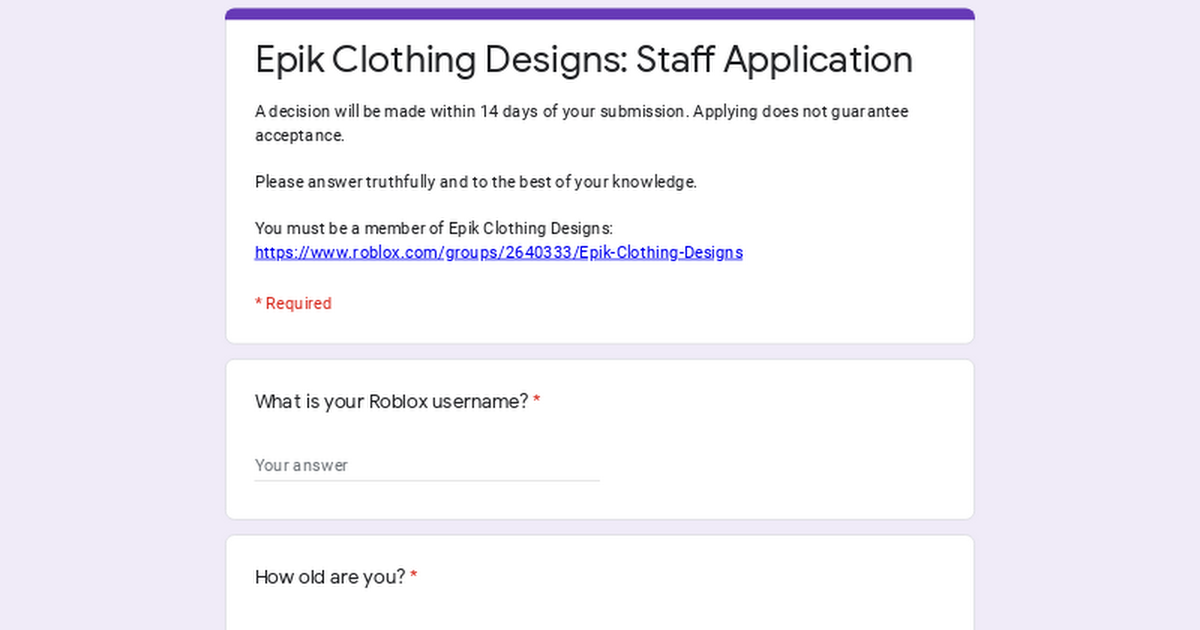Select the "How old are you?" question label
The width and height of the screenshot is (1200, 630).
coord(330,577)
